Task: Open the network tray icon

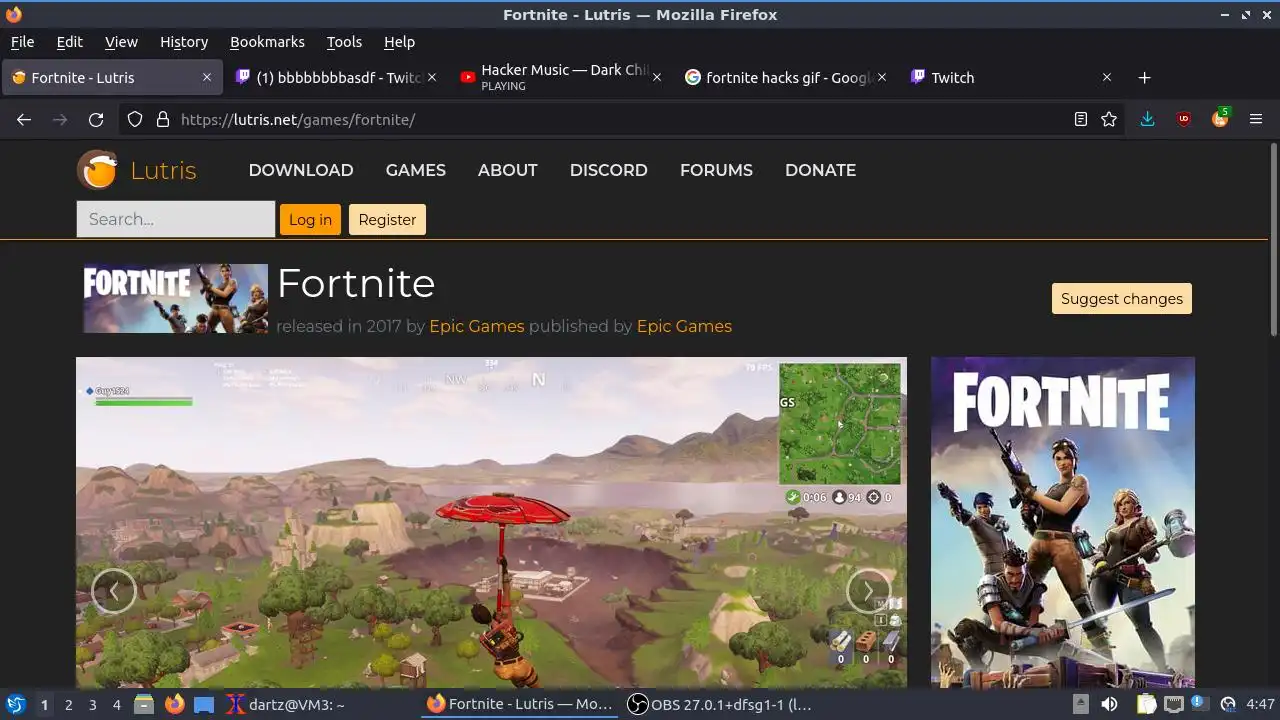Action: 1174,704
